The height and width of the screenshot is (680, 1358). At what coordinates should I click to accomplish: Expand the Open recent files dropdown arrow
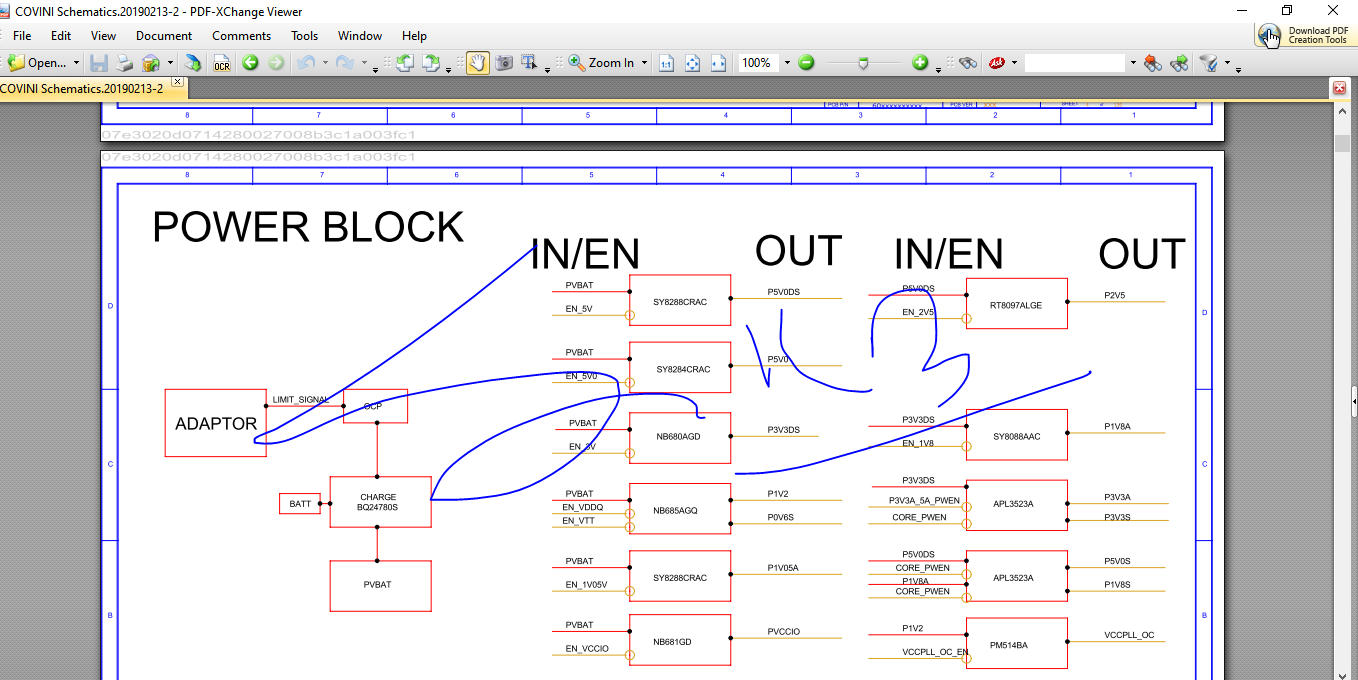tap(76, 63)
